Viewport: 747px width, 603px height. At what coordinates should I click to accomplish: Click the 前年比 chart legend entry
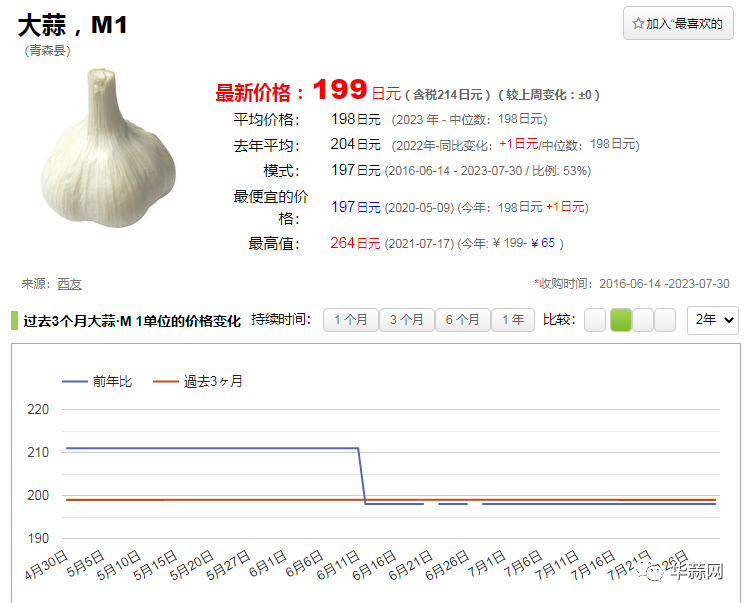97,382
